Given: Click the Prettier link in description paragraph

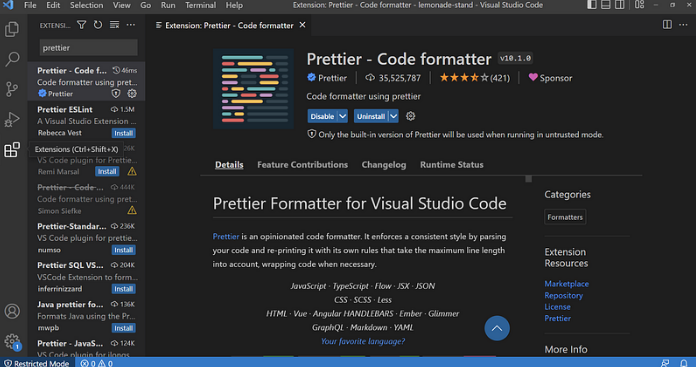Looking at the screenshot, I should point(226,236).
